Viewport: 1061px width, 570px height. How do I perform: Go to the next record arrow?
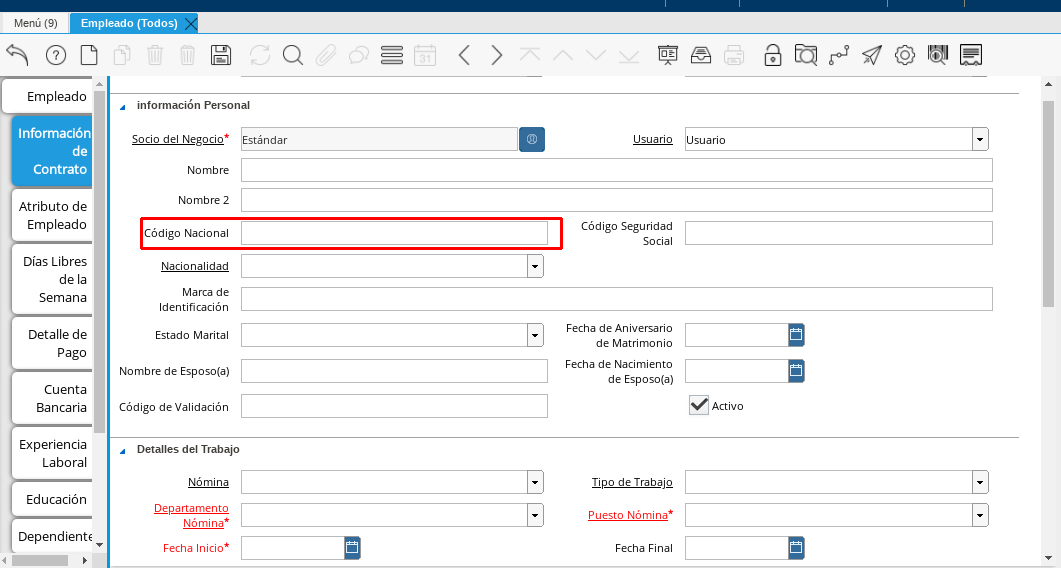point(497,55)
